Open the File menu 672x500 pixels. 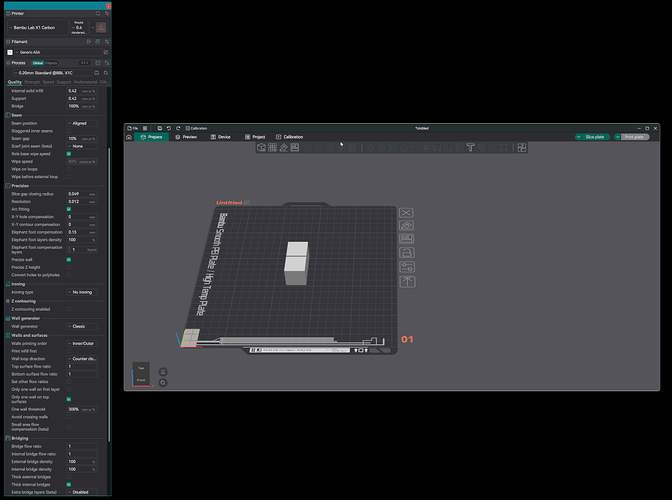133,128
